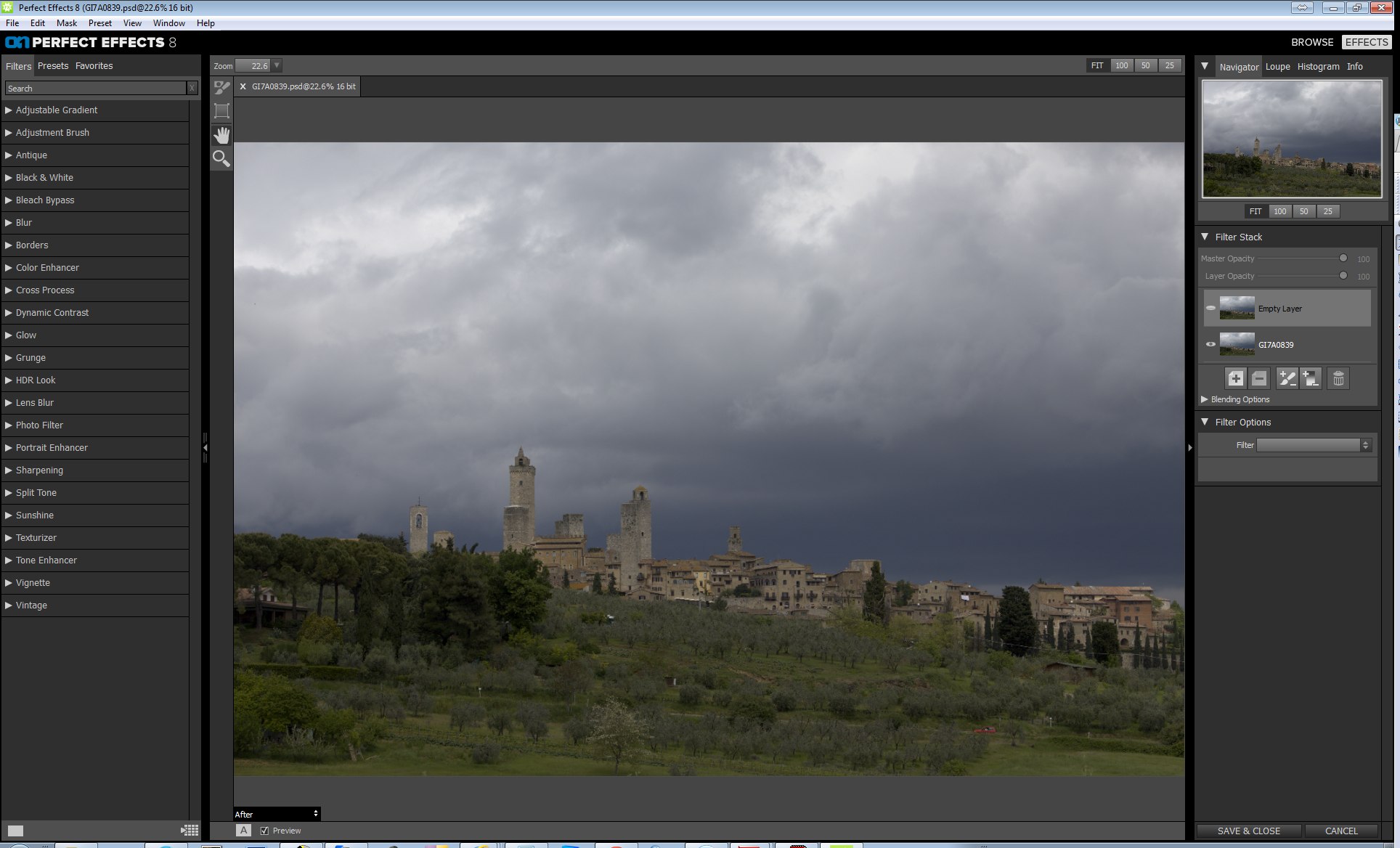Click the add brush mask icon

pos(1287,378)
